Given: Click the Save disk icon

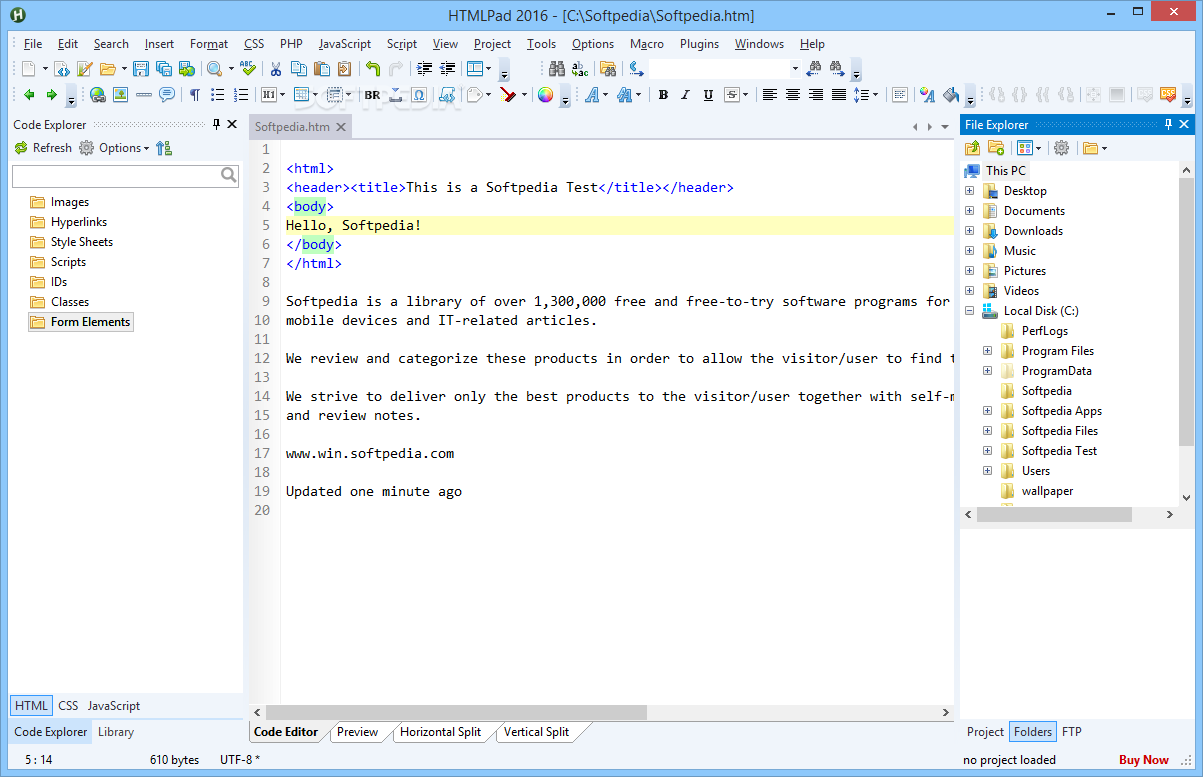Looking at the screenshot, I should point(141,69).
